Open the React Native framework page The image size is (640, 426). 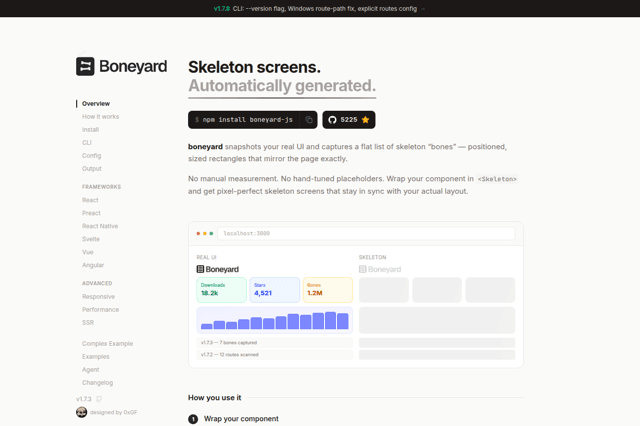pos(100,226)
